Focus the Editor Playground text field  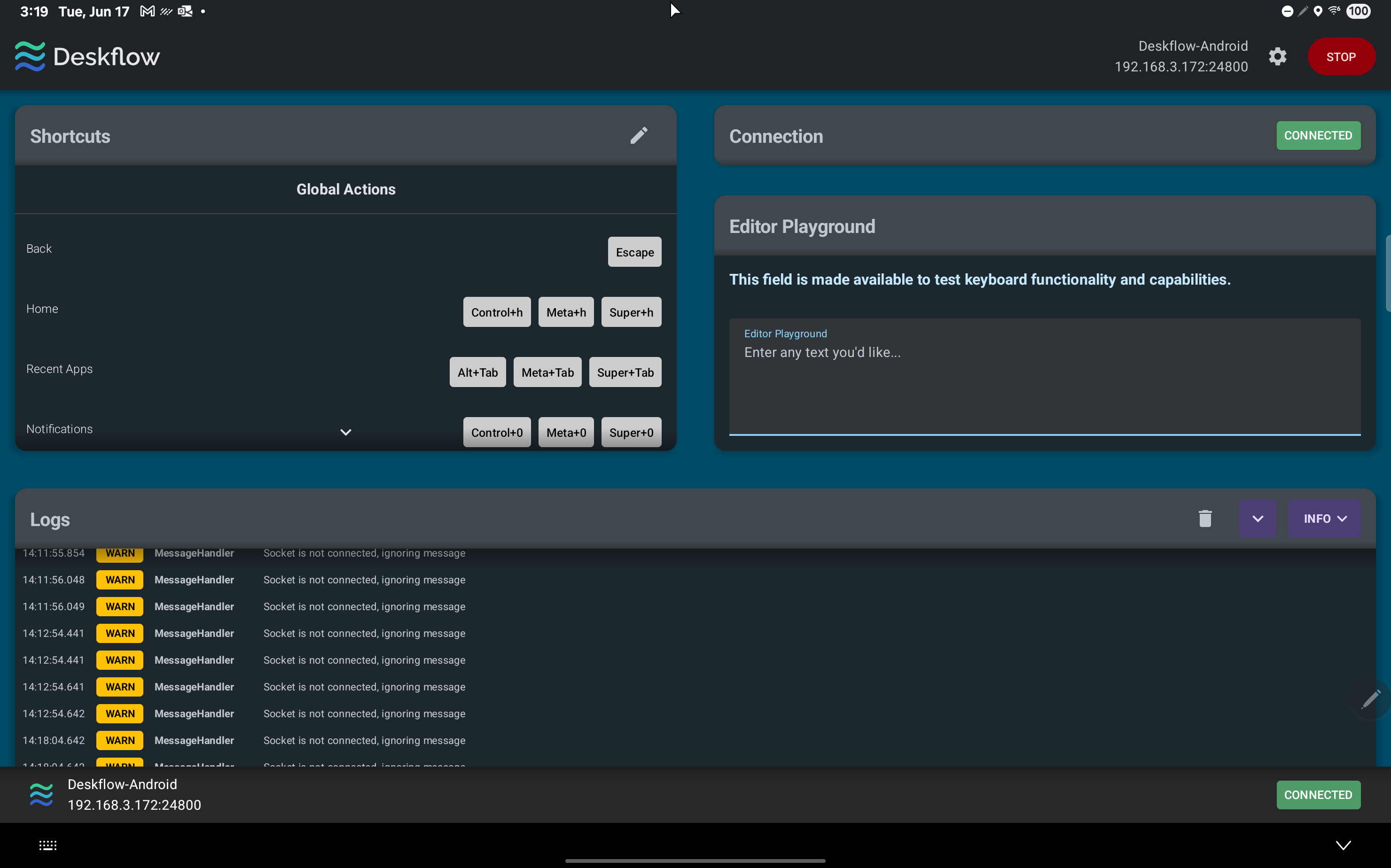1044,379
